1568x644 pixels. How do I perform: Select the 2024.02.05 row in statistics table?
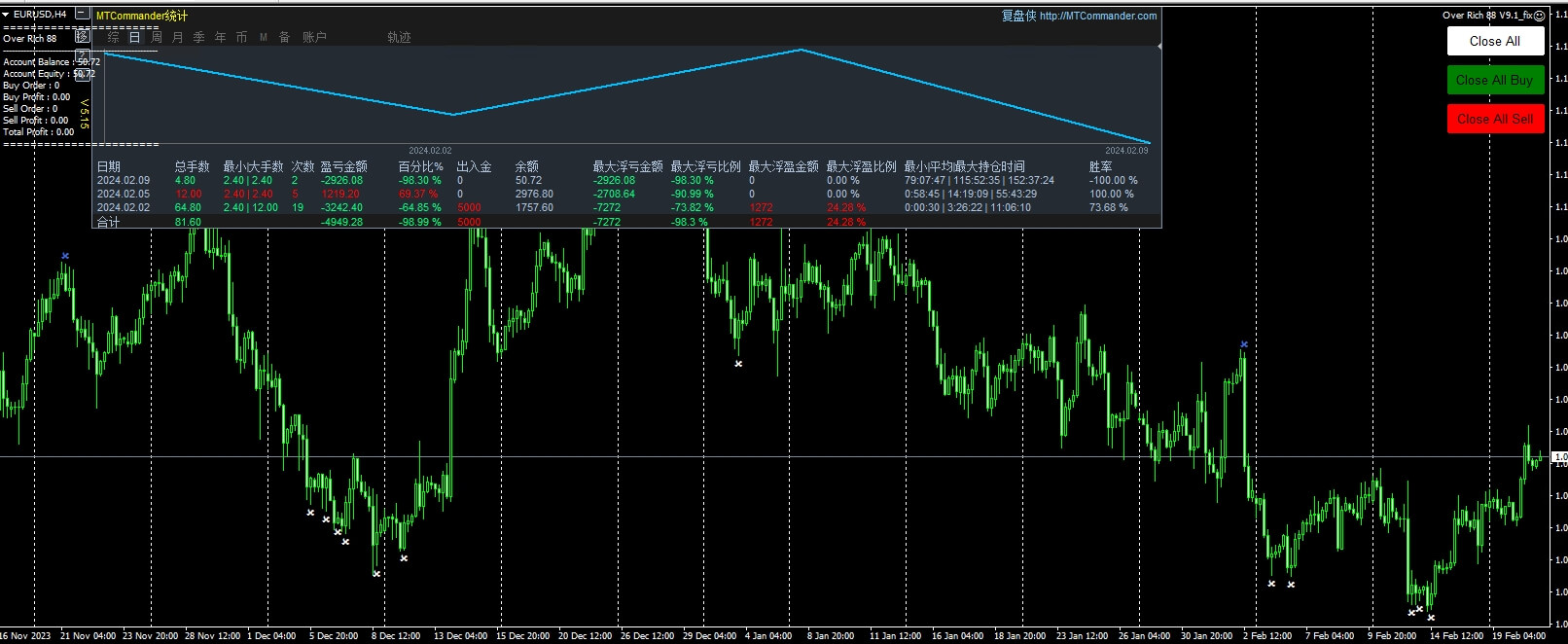coord(123,194)
